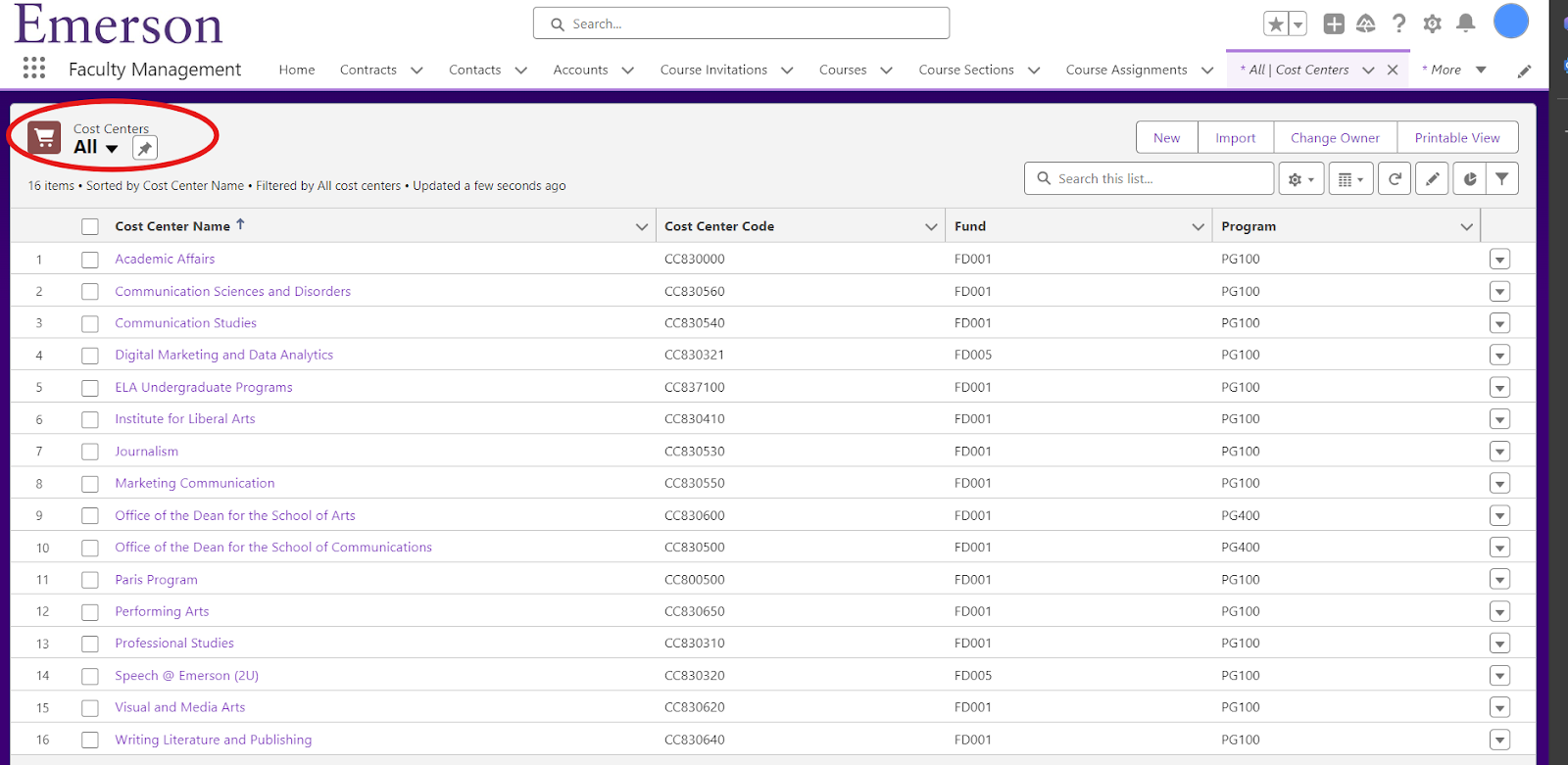The width and height of the screenshot is (1568, 765).
Task: Refresh the cost centers list
Action: [1395, 179]
